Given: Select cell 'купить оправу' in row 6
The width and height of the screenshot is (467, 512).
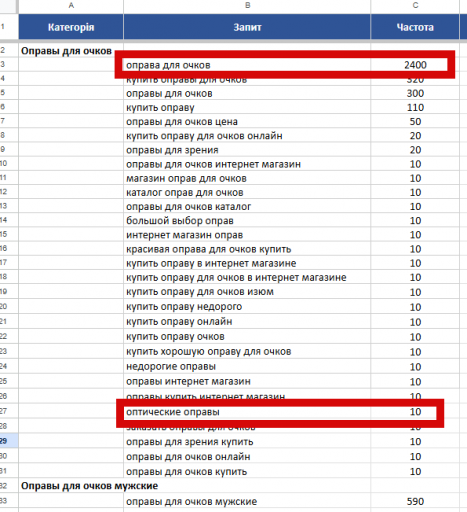Looking at the screenshot, I should (x=247, y=107).
